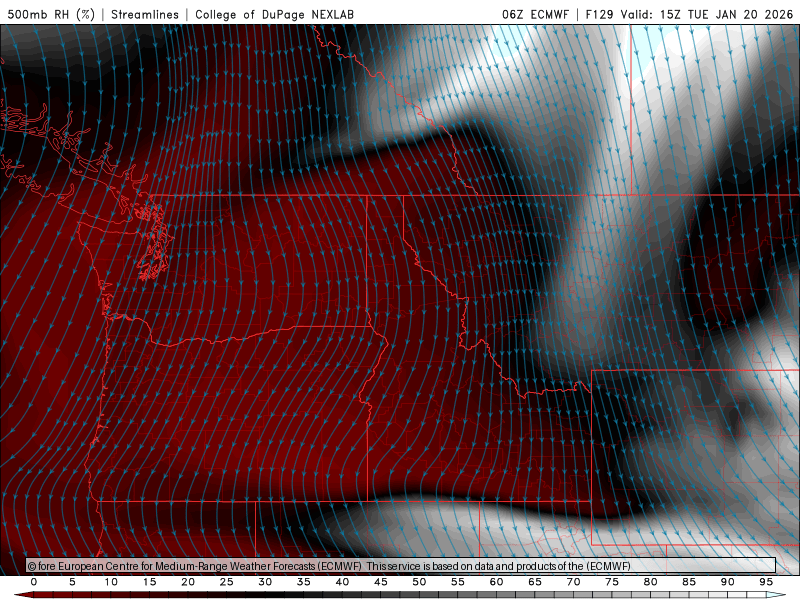
Task: Click the "70" value on the color scale
Action: coord(573,582)
